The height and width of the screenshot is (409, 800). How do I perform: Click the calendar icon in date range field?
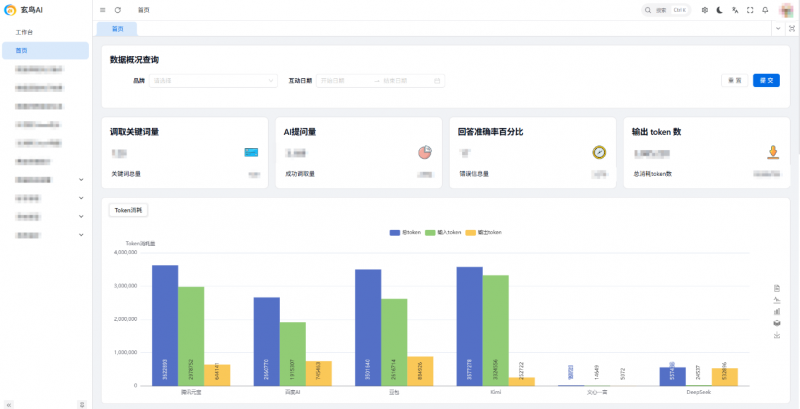(438, 80)
